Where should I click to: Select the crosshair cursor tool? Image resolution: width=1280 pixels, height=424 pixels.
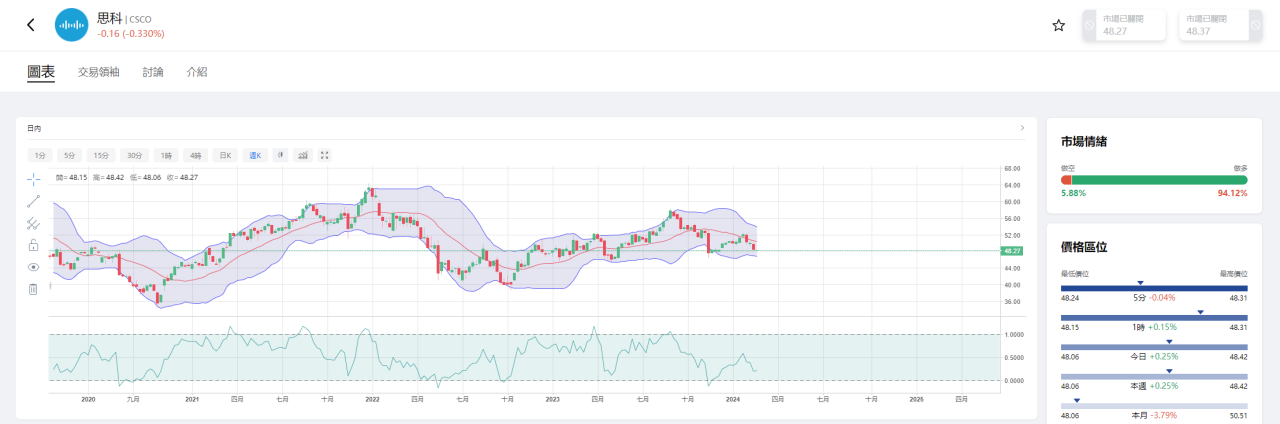click(33, 178)
